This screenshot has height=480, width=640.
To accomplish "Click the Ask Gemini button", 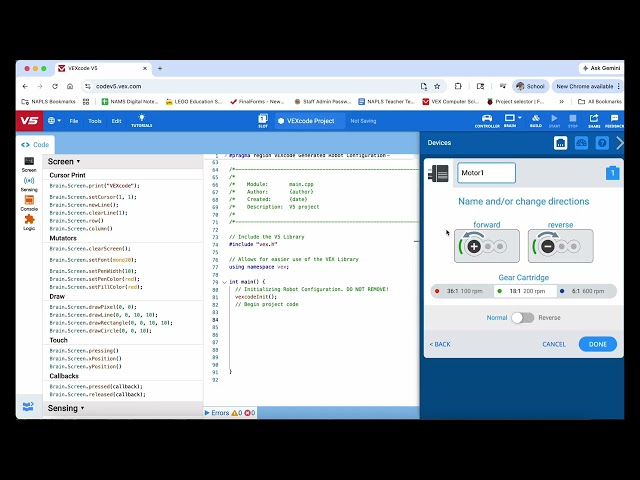I will (601, 68).
